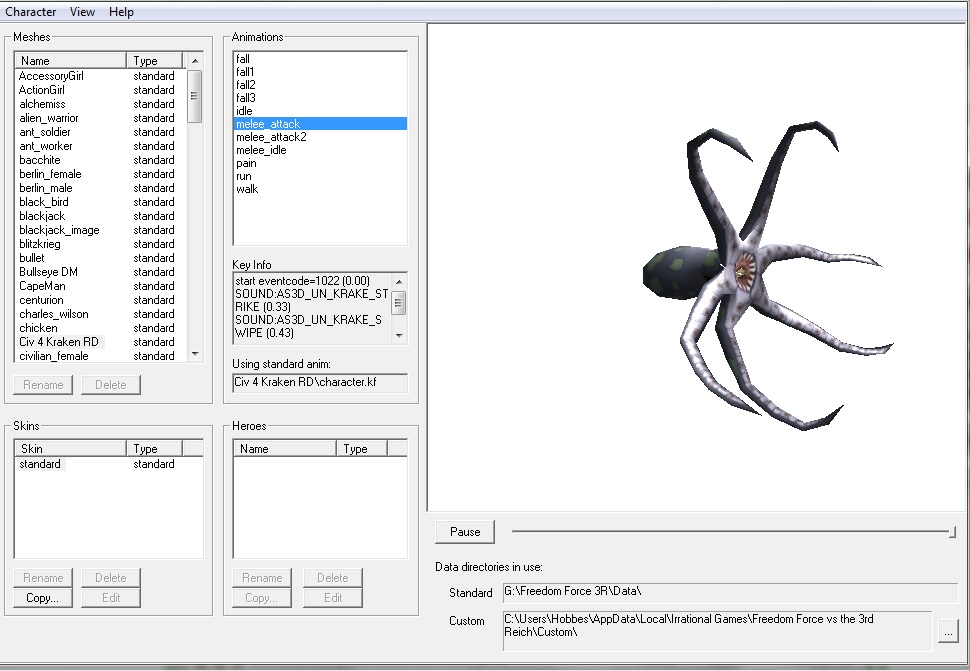970x671 pixels.
Task: Select AccessoryGirl mesh
Action: (x=100, y=76)
